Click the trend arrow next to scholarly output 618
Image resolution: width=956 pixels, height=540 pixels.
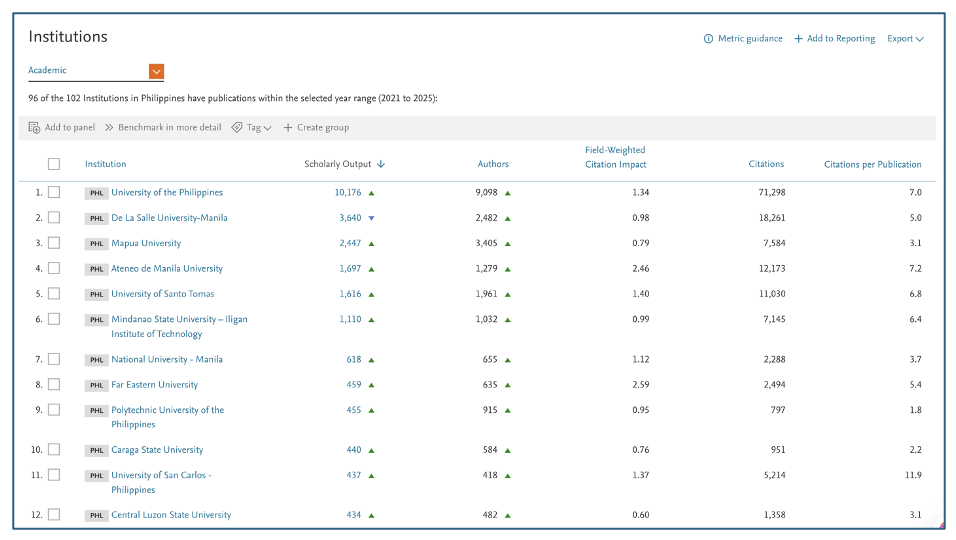coord(371,360)
